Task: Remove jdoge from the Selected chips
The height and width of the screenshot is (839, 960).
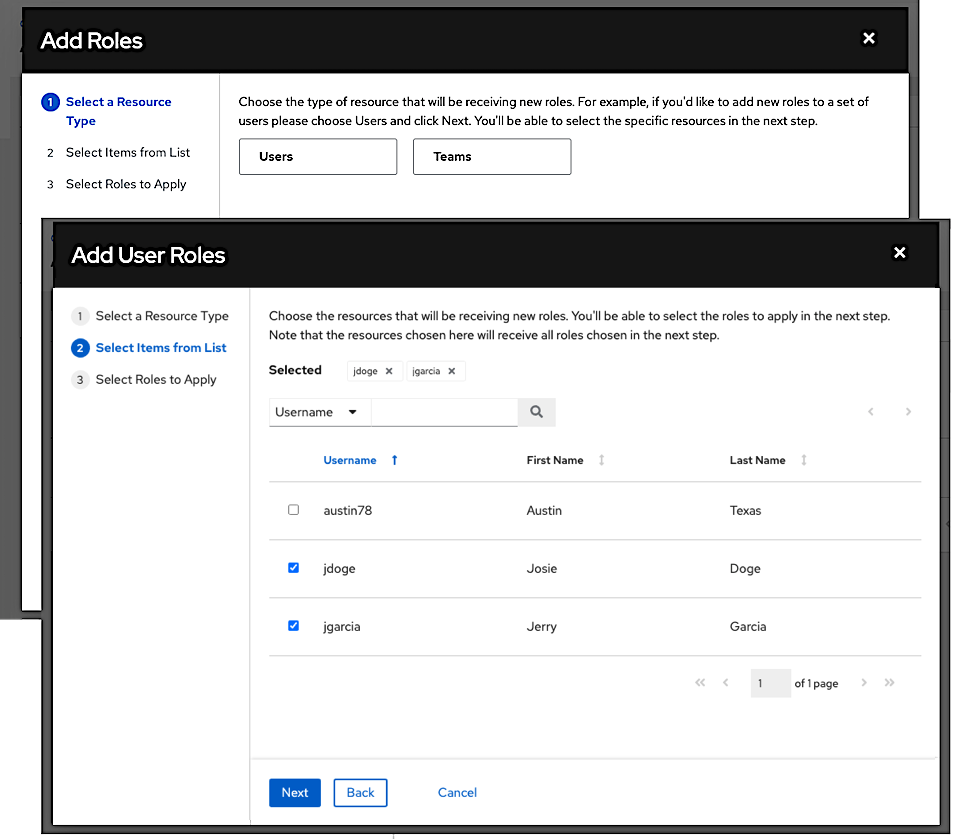Action: pos(390,370)
